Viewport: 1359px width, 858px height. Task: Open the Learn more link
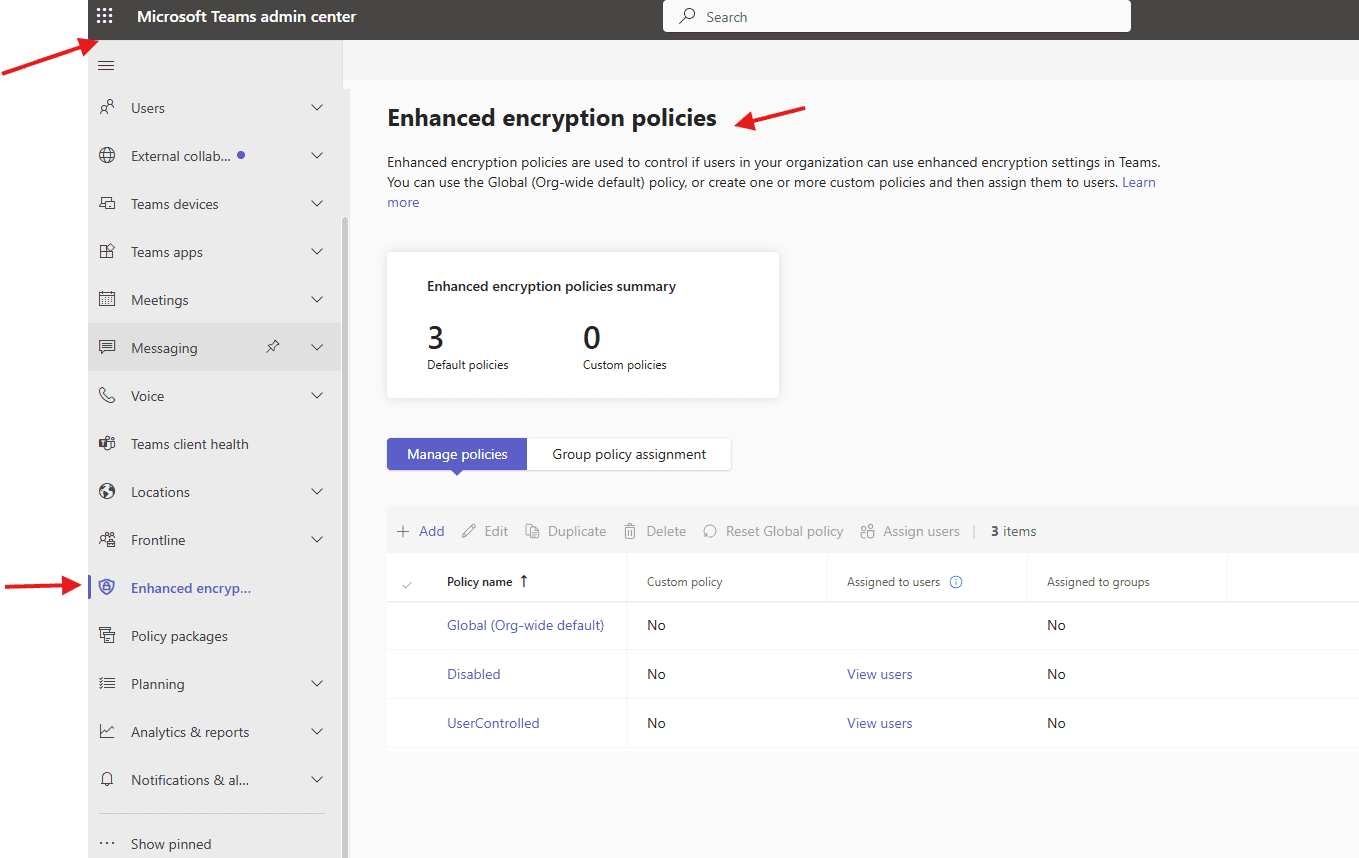pos(1138,182)
